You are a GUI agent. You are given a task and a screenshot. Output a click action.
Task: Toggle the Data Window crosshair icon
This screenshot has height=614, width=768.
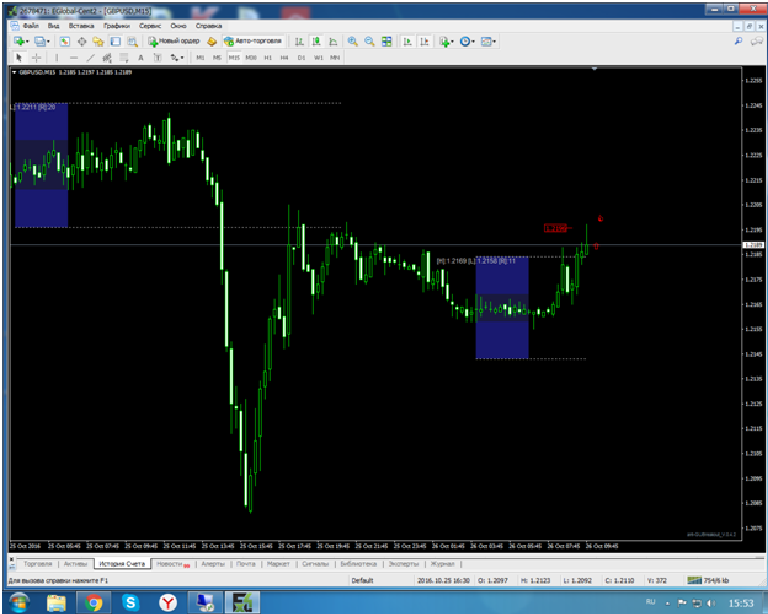(82, 42)
